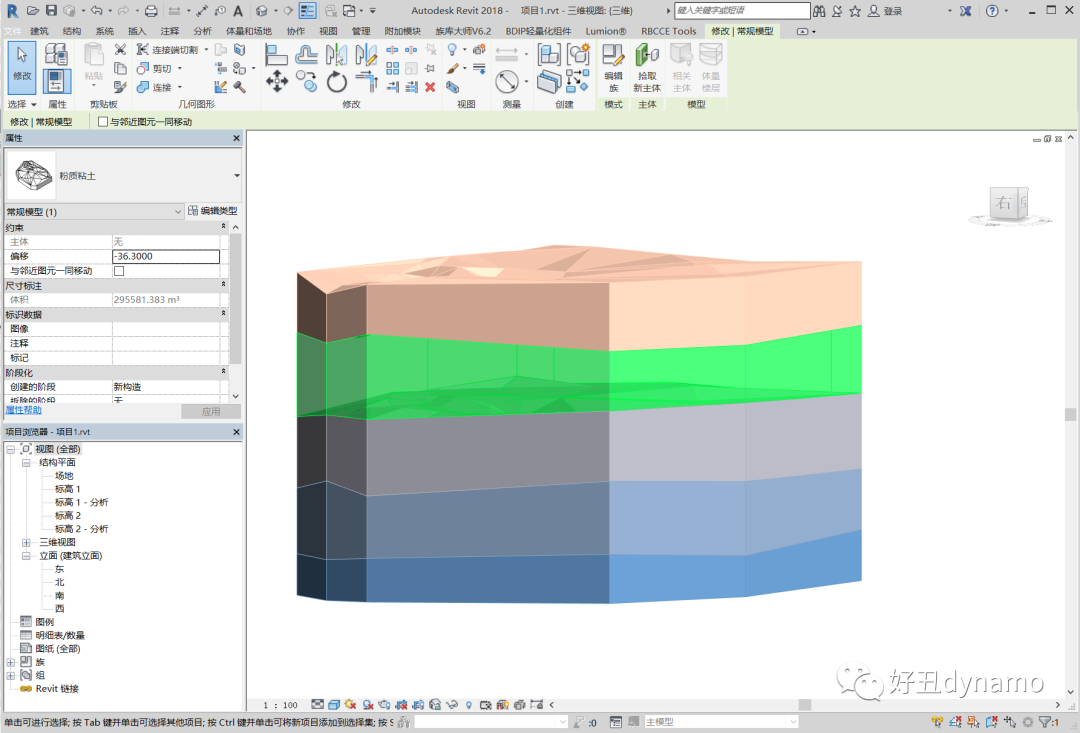Check 与邻近图元一同移动 box in properties panel
1080x733 pixels.
pos(119,271)
